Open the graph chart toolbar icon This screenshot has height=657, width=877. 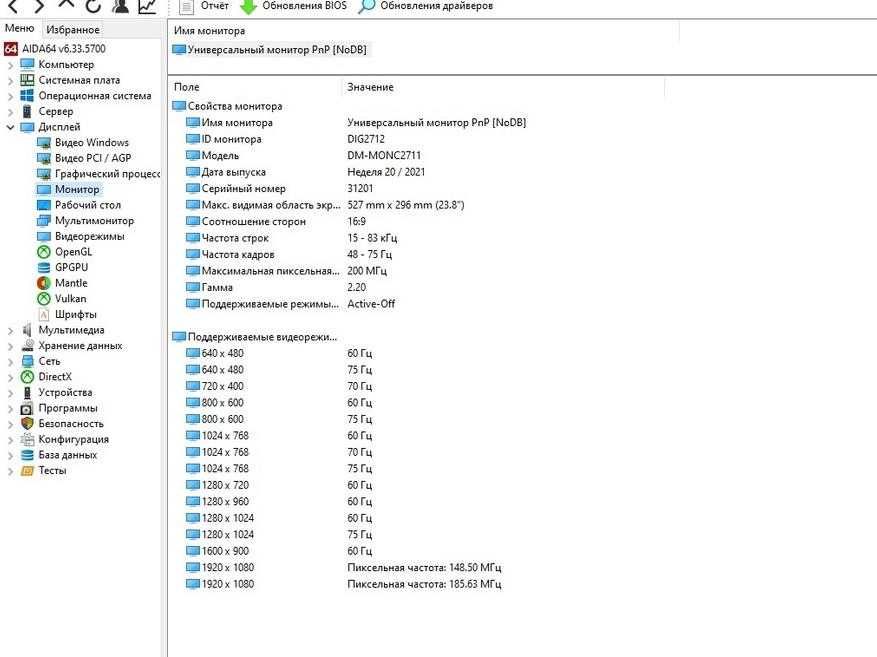(x=147, y=6)
